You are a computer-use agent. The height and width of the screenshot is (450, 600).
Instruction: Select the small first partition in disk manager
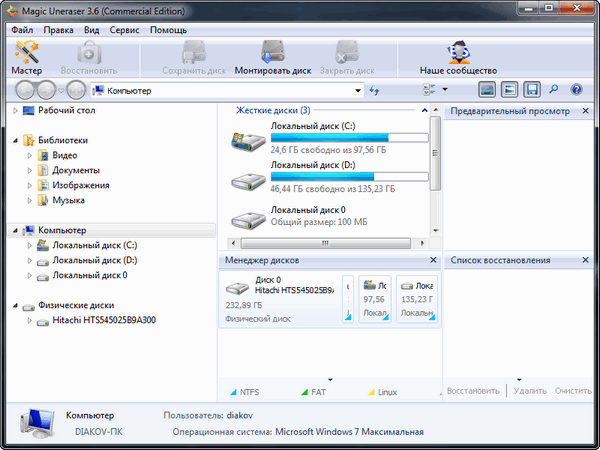(348, 299)
